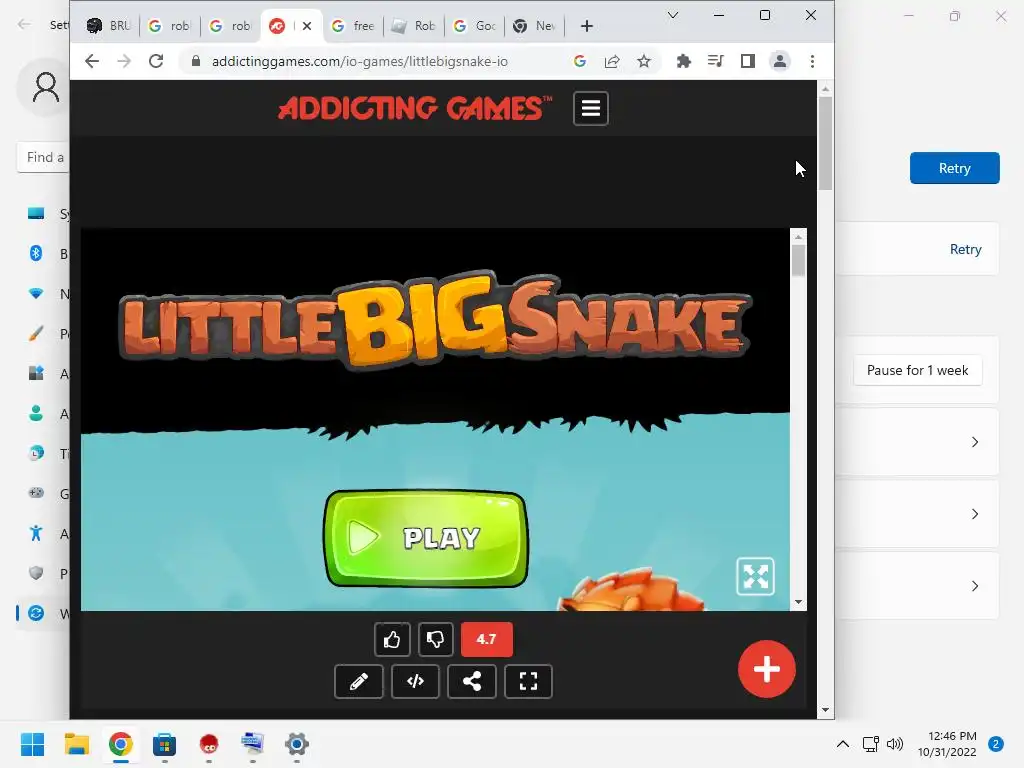
Task: Click the share page icon in address bar
Action: click(612, 61)
